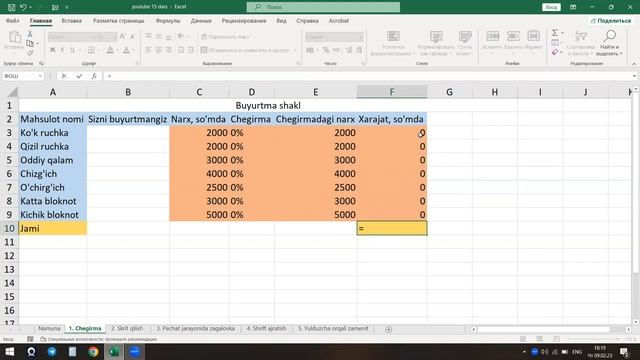Click the font color letter A swatch
This screenshot has width=640, height=360.
[126, 50]
